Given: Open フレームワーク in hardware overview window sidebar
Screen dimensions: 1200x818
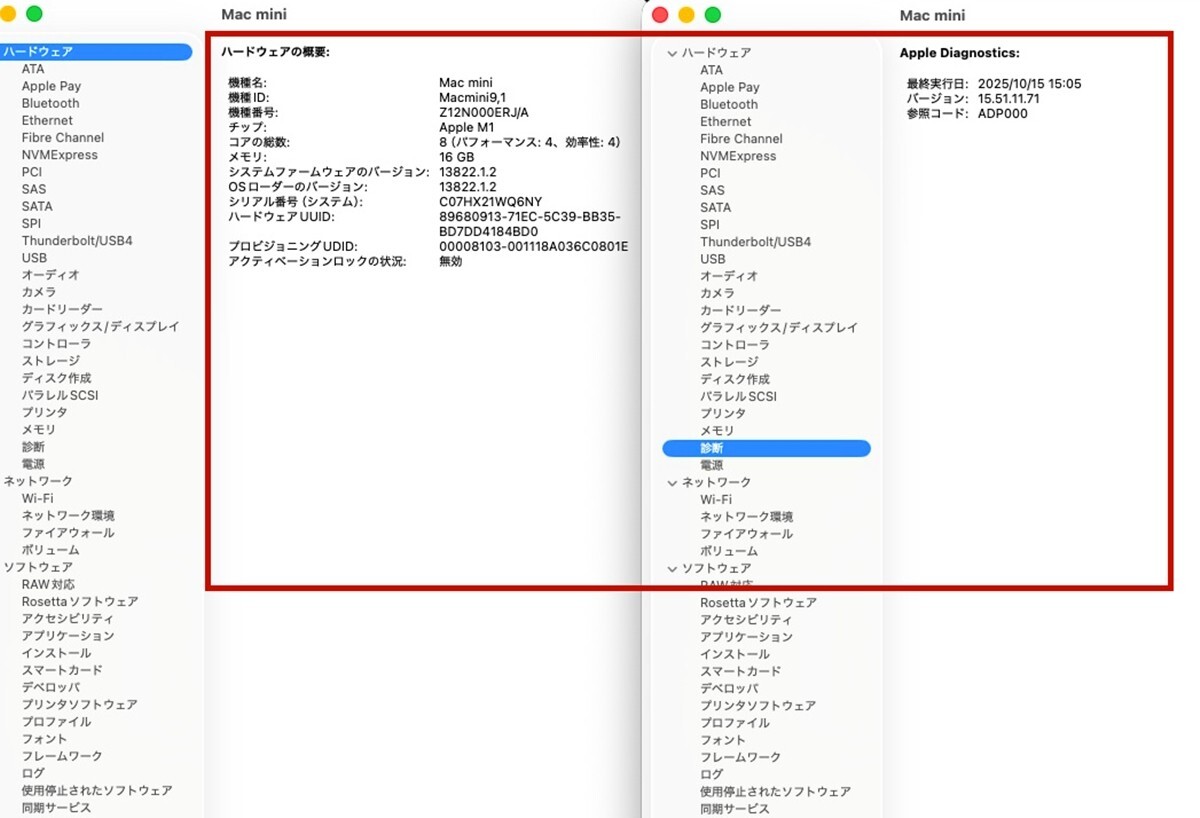Looking at the screenshot, I should click(x=62, y=756).
